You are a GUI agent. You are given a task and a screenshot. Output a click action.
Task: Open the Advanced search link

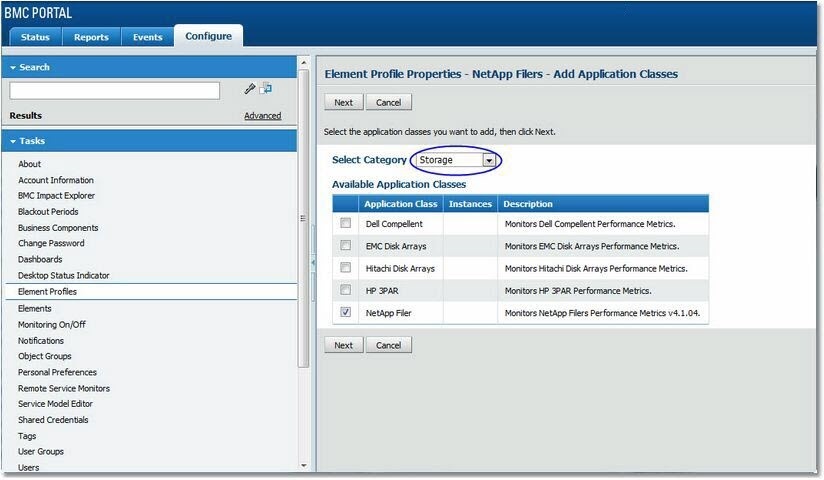[x=262, y=116]
